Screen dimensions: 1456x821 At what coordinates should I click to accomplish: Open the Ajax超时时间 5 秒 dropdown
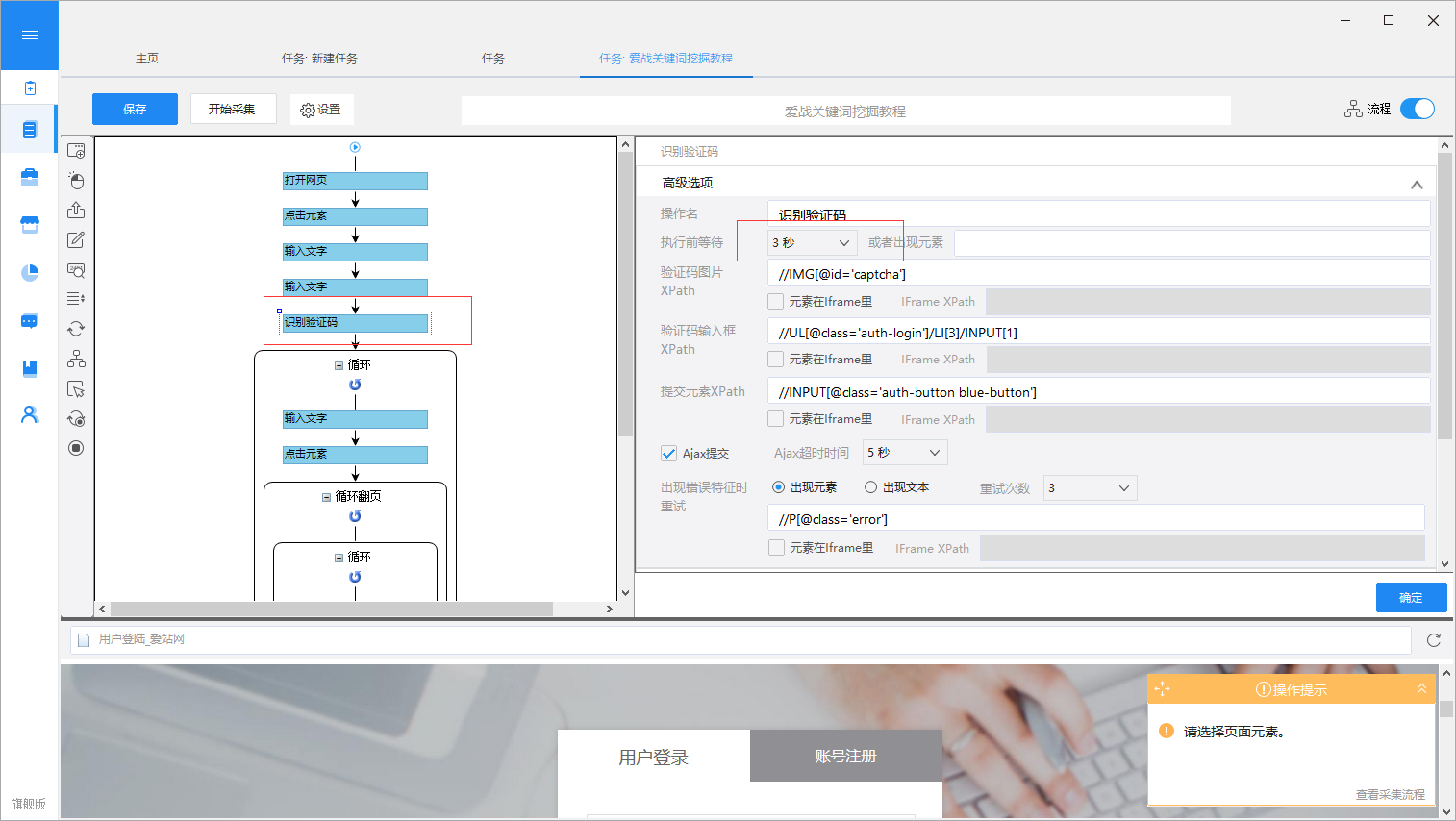pos(905,453)
